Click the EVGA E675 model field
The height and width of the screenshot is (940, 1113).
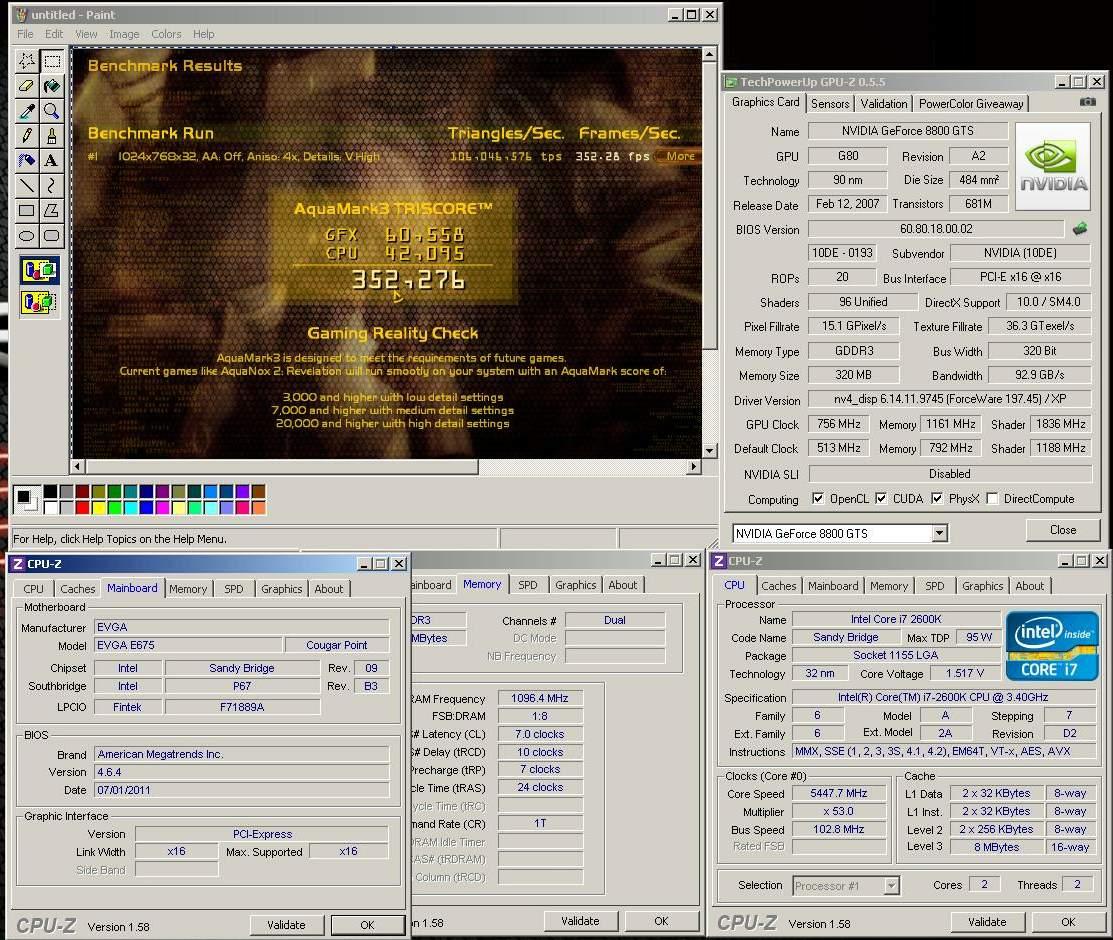tap(188, 645)
